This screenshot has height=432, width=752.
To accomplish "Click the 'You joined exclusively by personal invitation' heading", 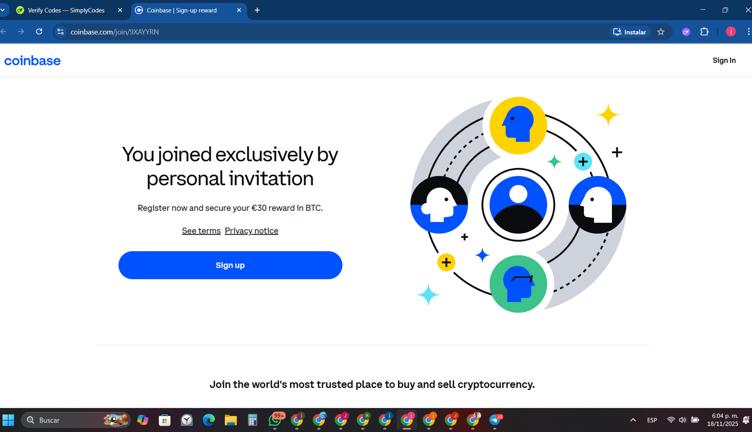I will 230,166.
